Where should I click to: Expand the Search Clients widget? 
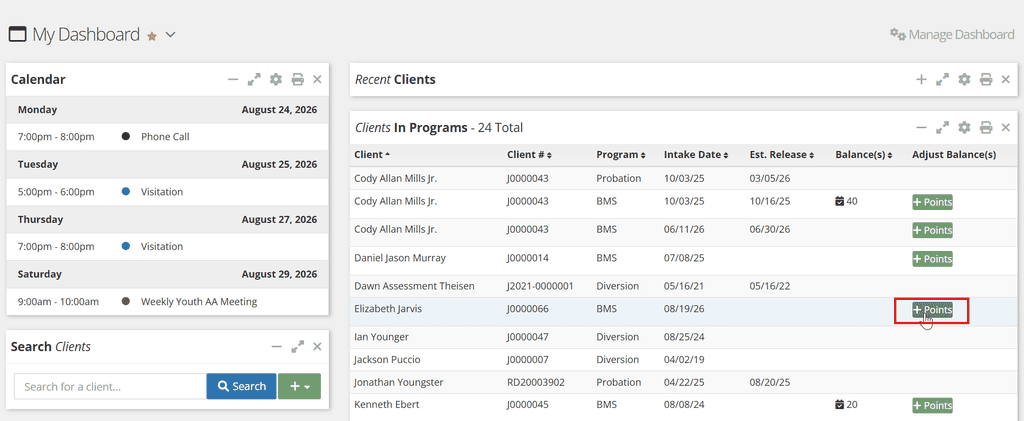point(298,347)
